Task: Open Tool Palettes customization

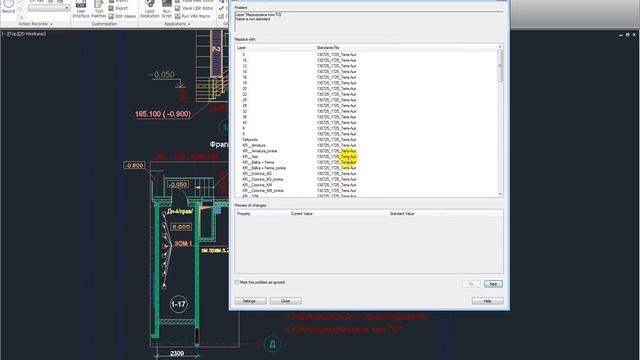Action: [99, 9]
